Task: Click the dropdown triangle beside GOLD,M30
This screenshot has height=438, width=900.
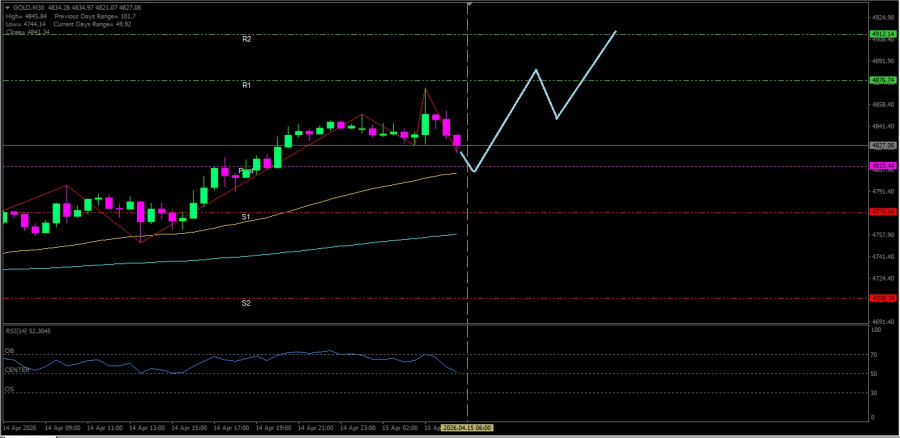Action: click(8, 7)
